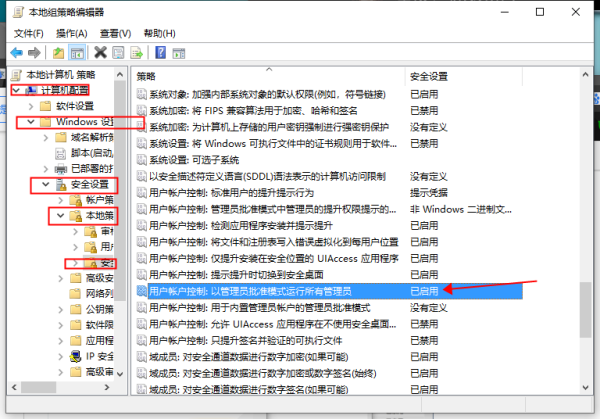This screenshot has width=600, height=419.
Task: Click the Properties toolbar icon
Action: tap(118, 52)
